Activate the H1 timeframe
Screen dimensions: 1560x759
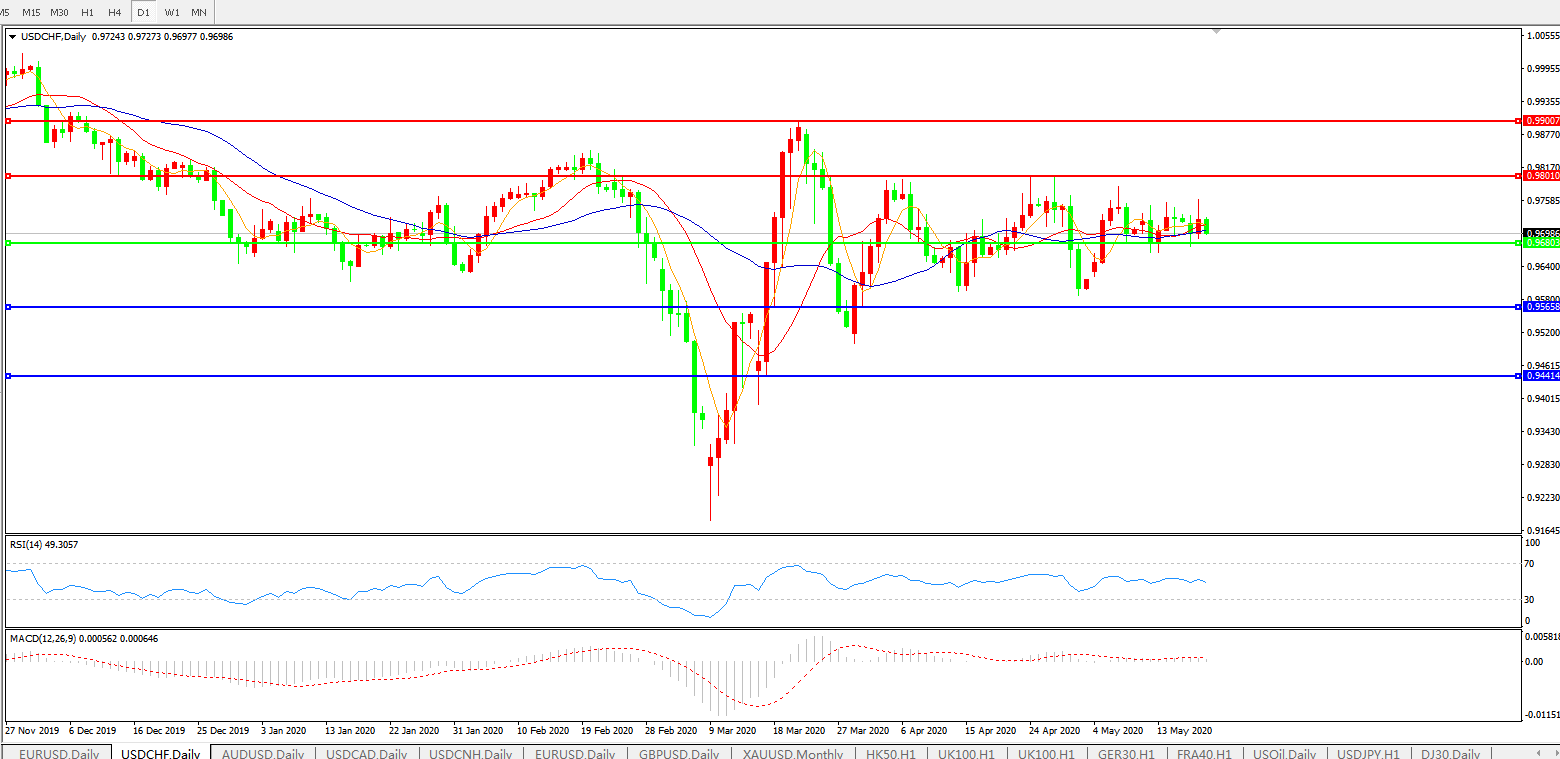click(x=88, y=12)
